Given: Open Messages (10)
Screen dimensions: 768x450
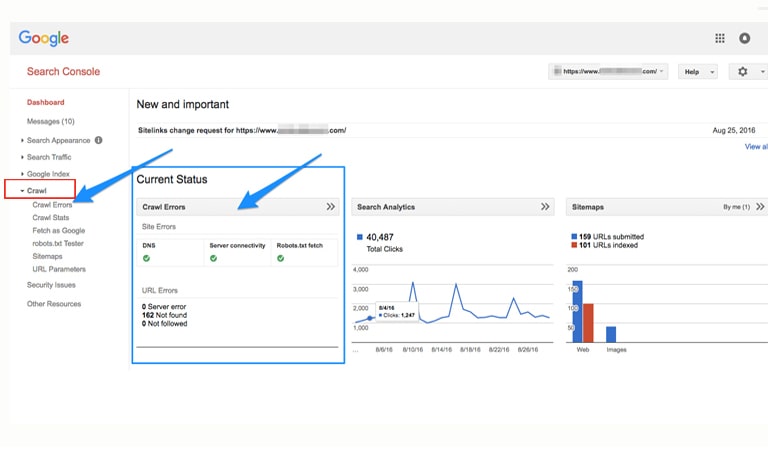Looking at the screenshot, I should point(50,121).
